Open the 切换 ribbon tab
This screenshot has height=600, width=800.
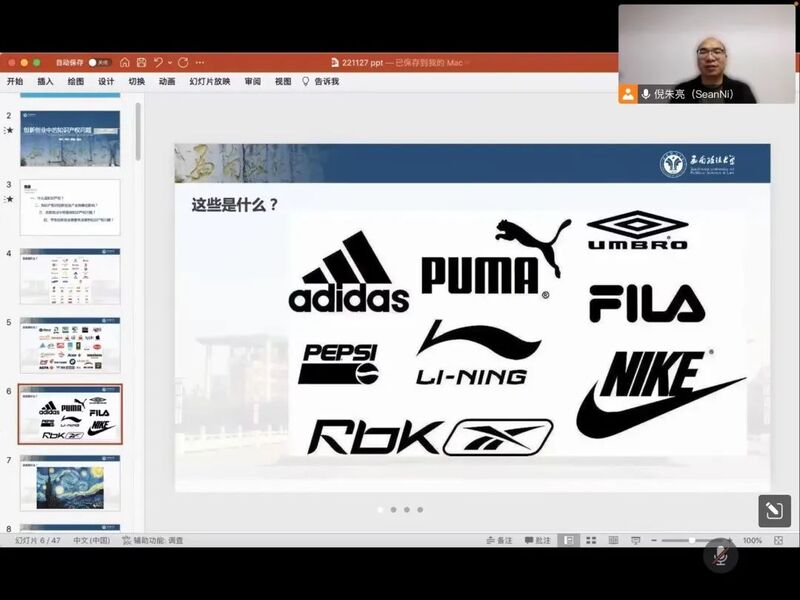[x=137, y=82]
